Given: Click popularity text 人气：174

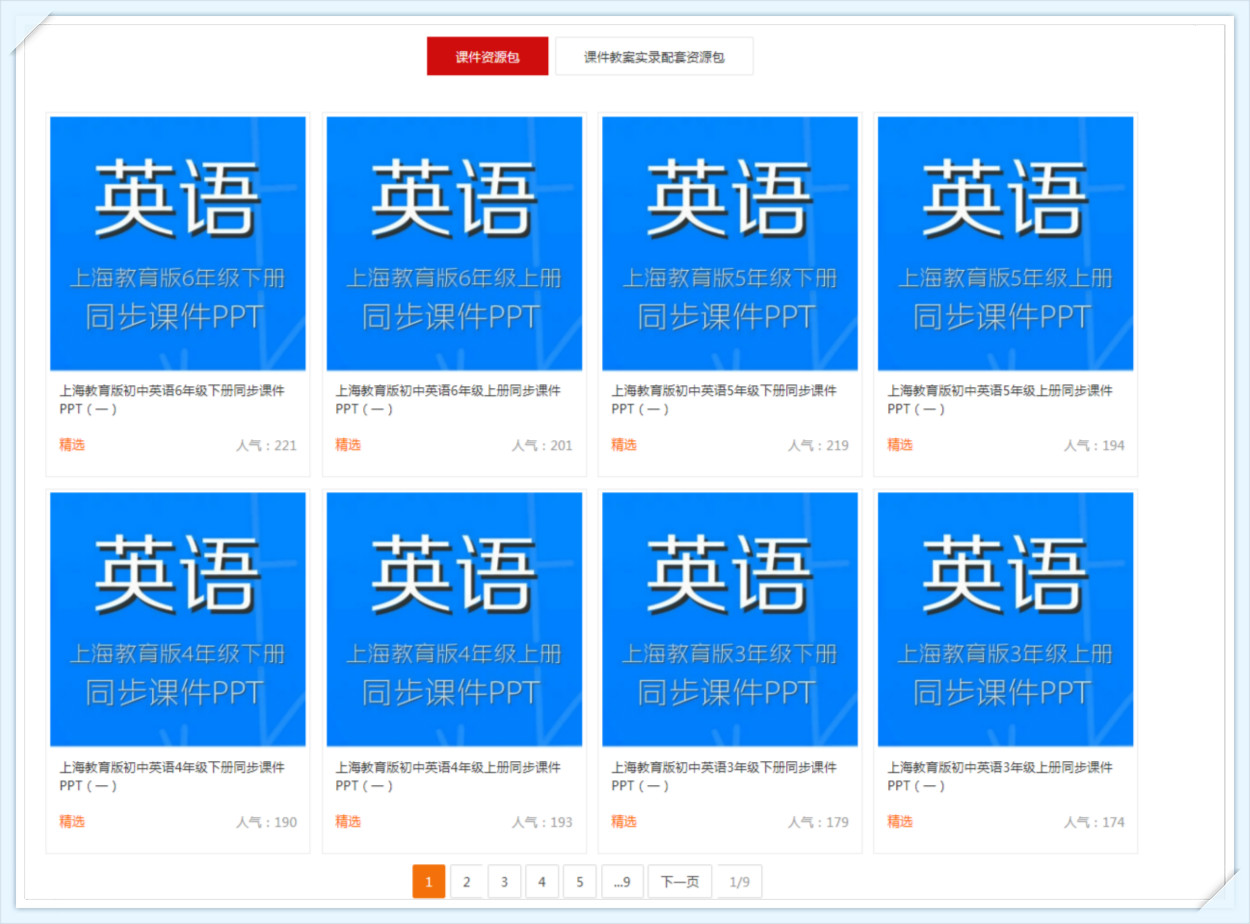Looking at the screenshot, I should 1094,822.
